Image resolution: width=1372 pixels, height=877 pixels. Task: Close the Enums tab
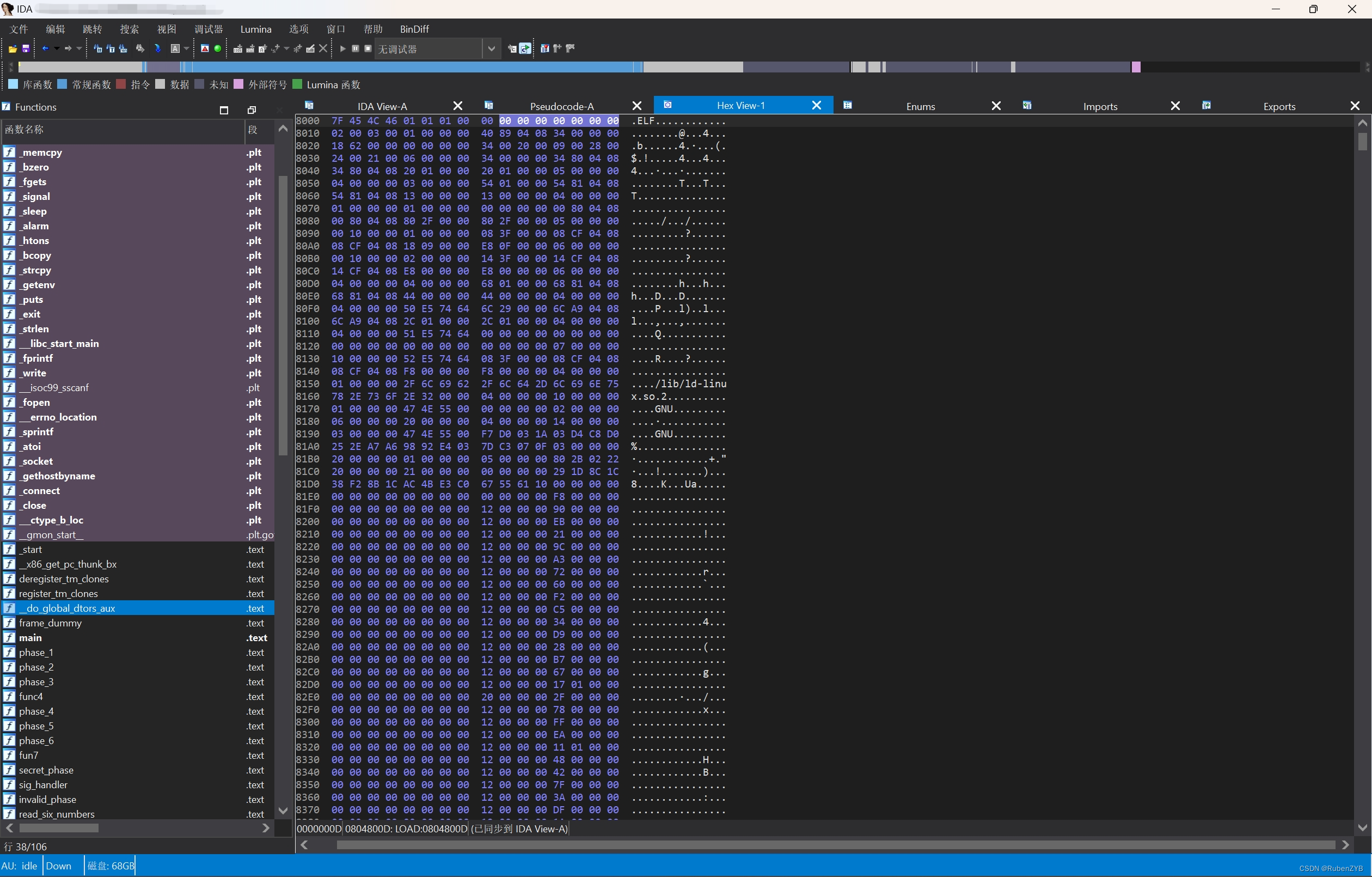995,106
